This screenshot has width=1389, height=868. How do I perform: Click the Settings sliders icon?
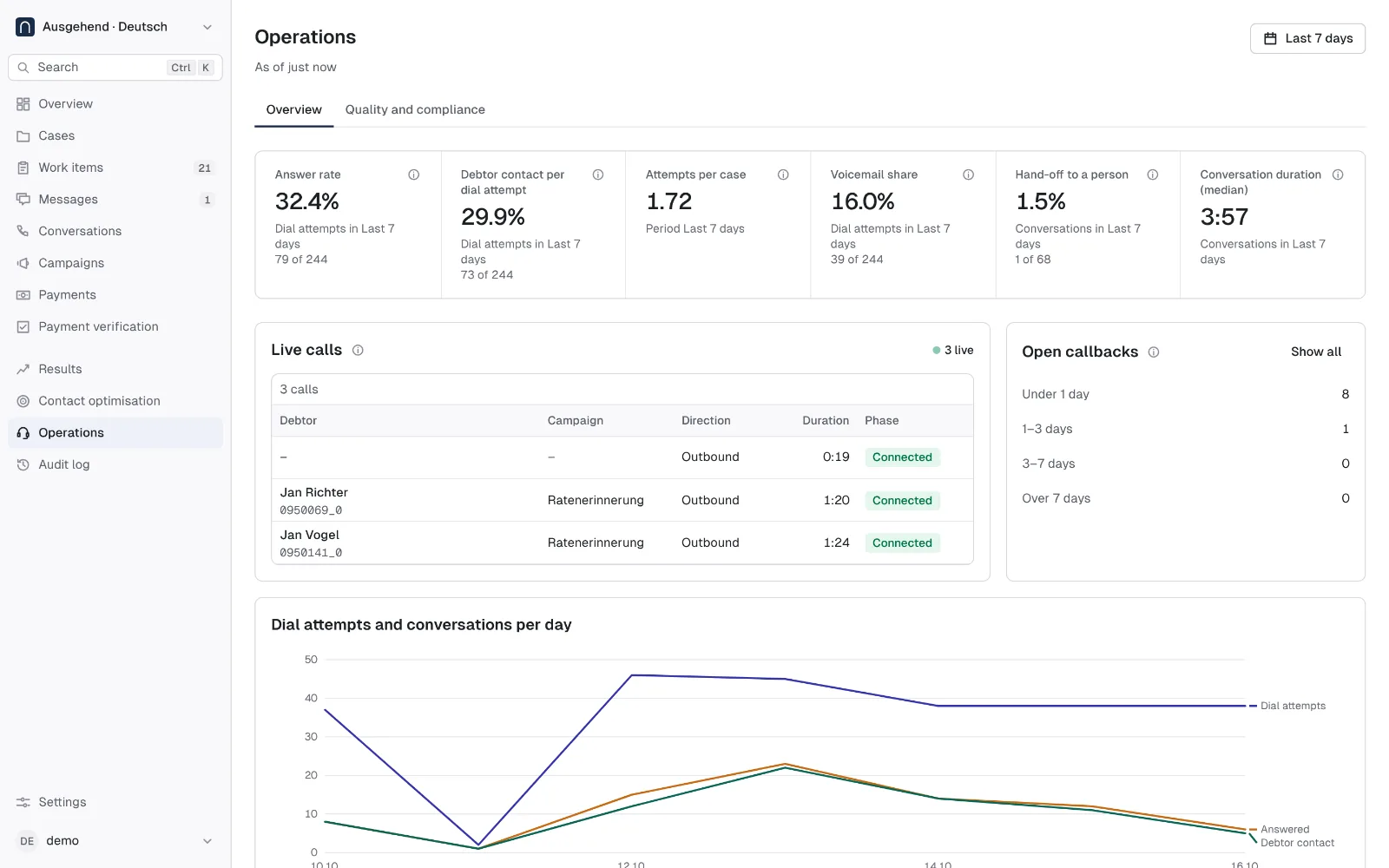point(23,802)
